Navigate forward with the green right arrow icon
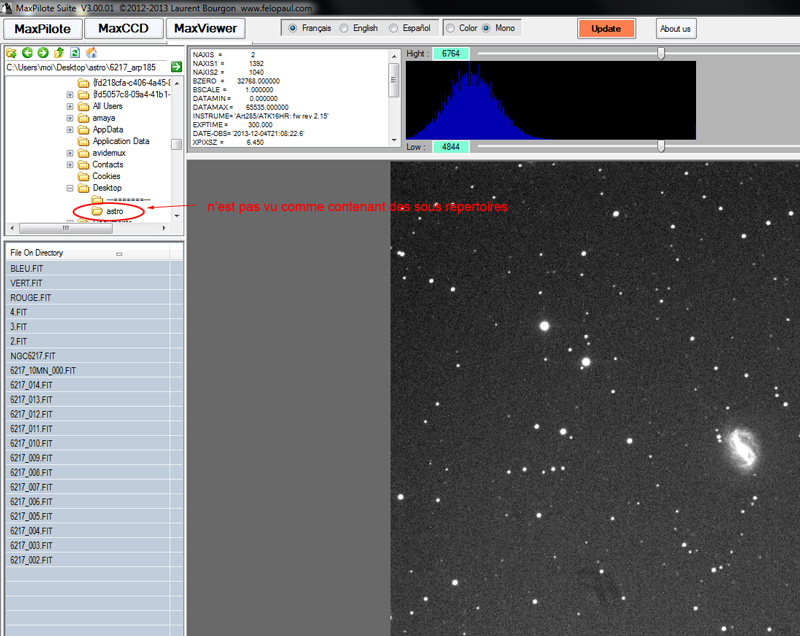800x636 pixels. pyautogui.click(x=44, y=54)
